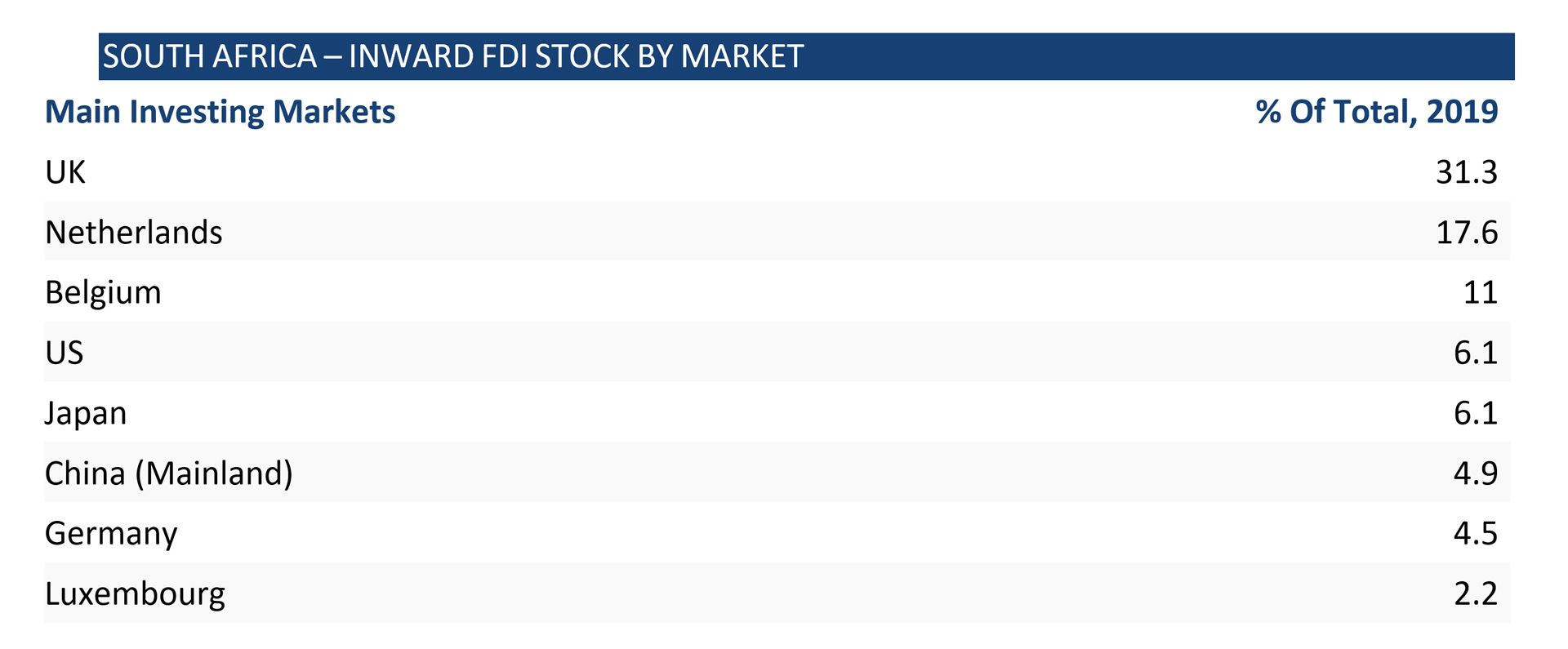The width and height of the screenshot is (1568, 649).
Task: Select the '% Of Total, 2019' column header
Action: tap(1376, 112)
